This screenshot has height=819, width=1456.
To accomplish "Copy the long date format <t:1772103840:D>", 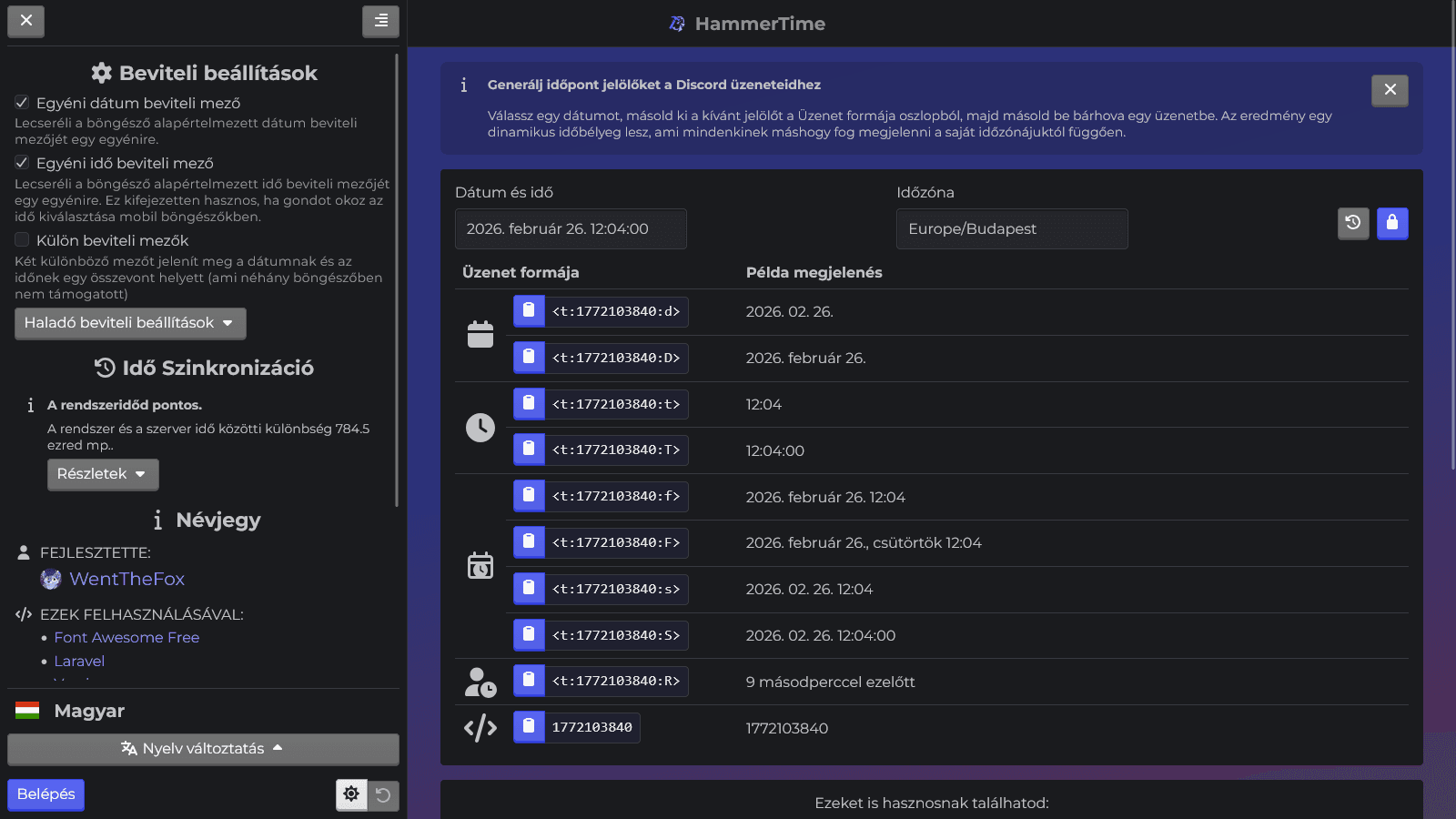I will point(528,358).
